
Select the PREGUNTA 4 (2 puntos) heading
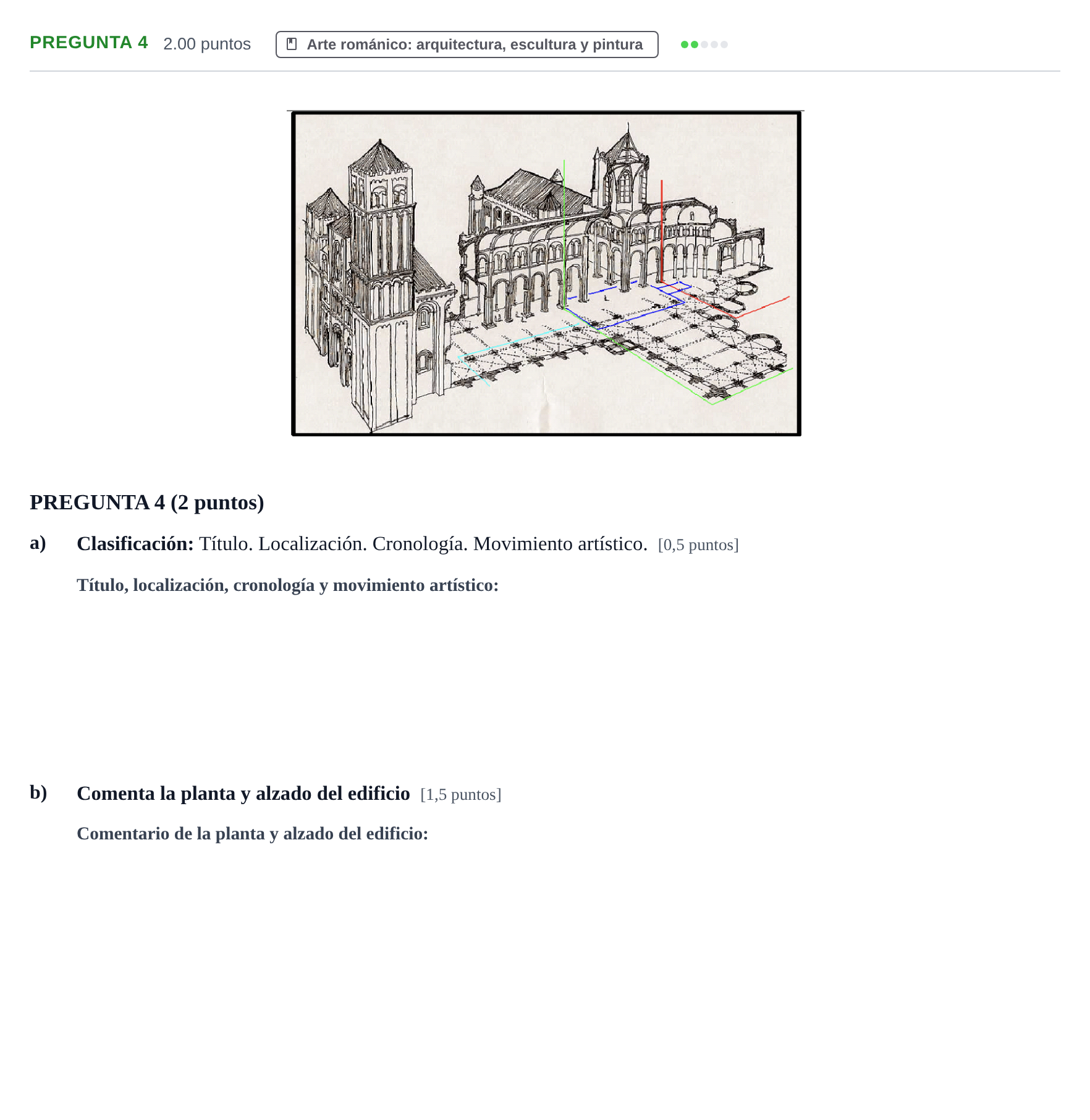(147, 502)
